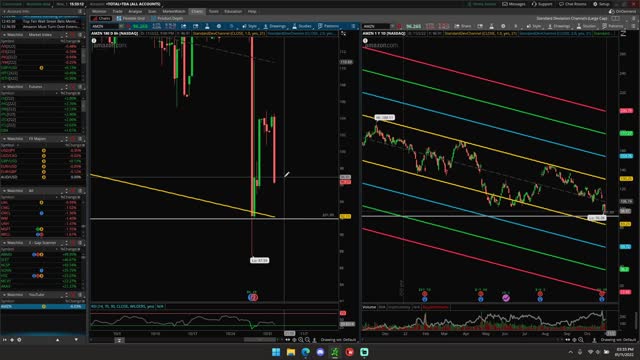This screenshot has width=640, height=360.
Task: Toggle the left chart expand-axis icon
Action: tap(343, 33)
